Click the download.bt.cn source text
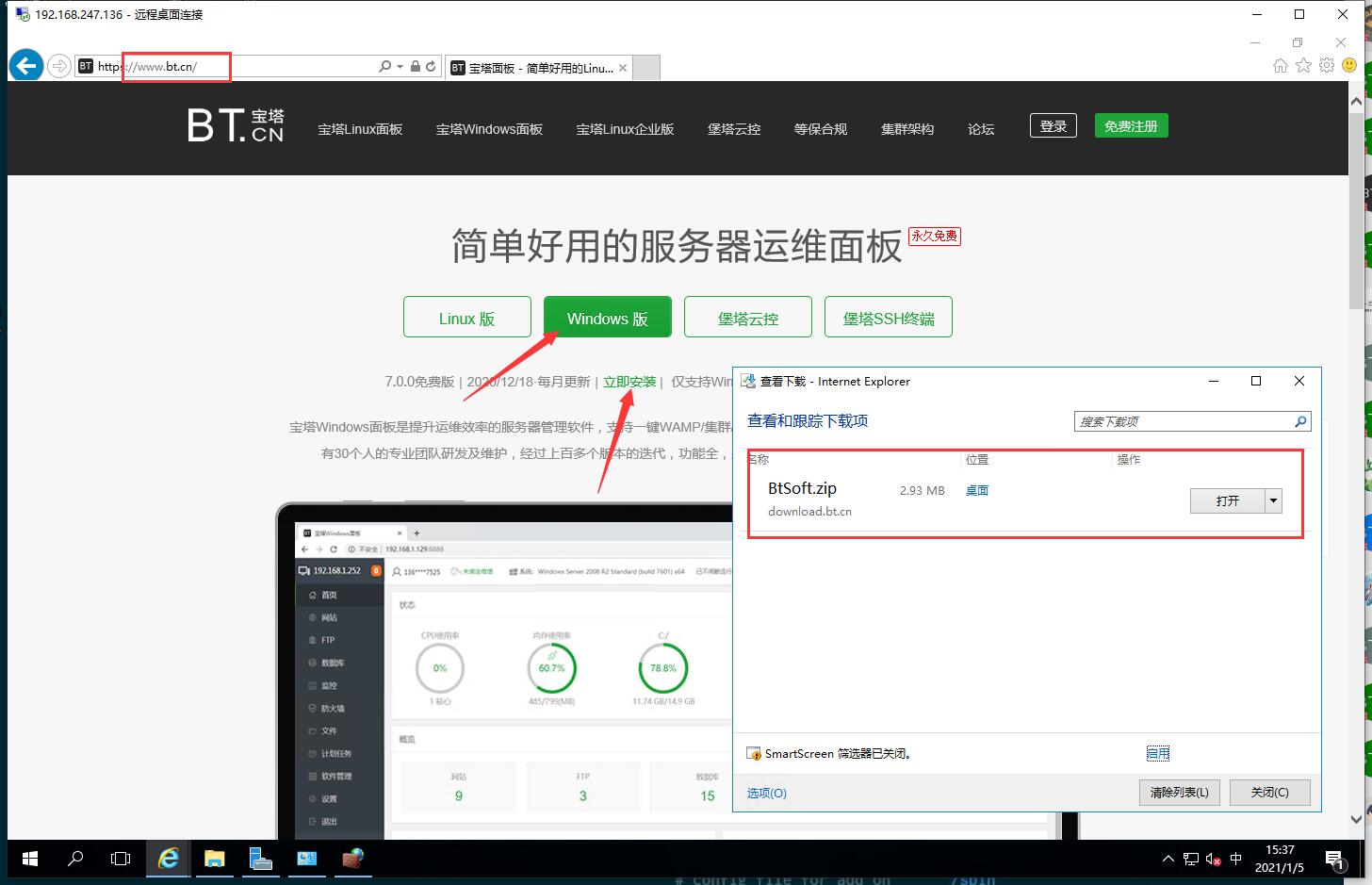 (x=809, y=511)
